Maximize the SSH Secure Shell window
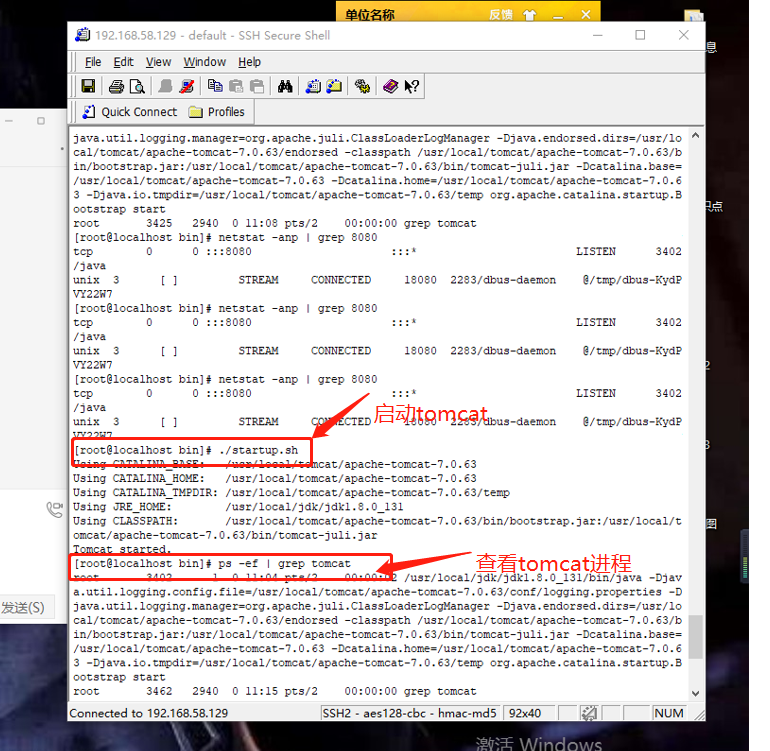 point(640,35)
